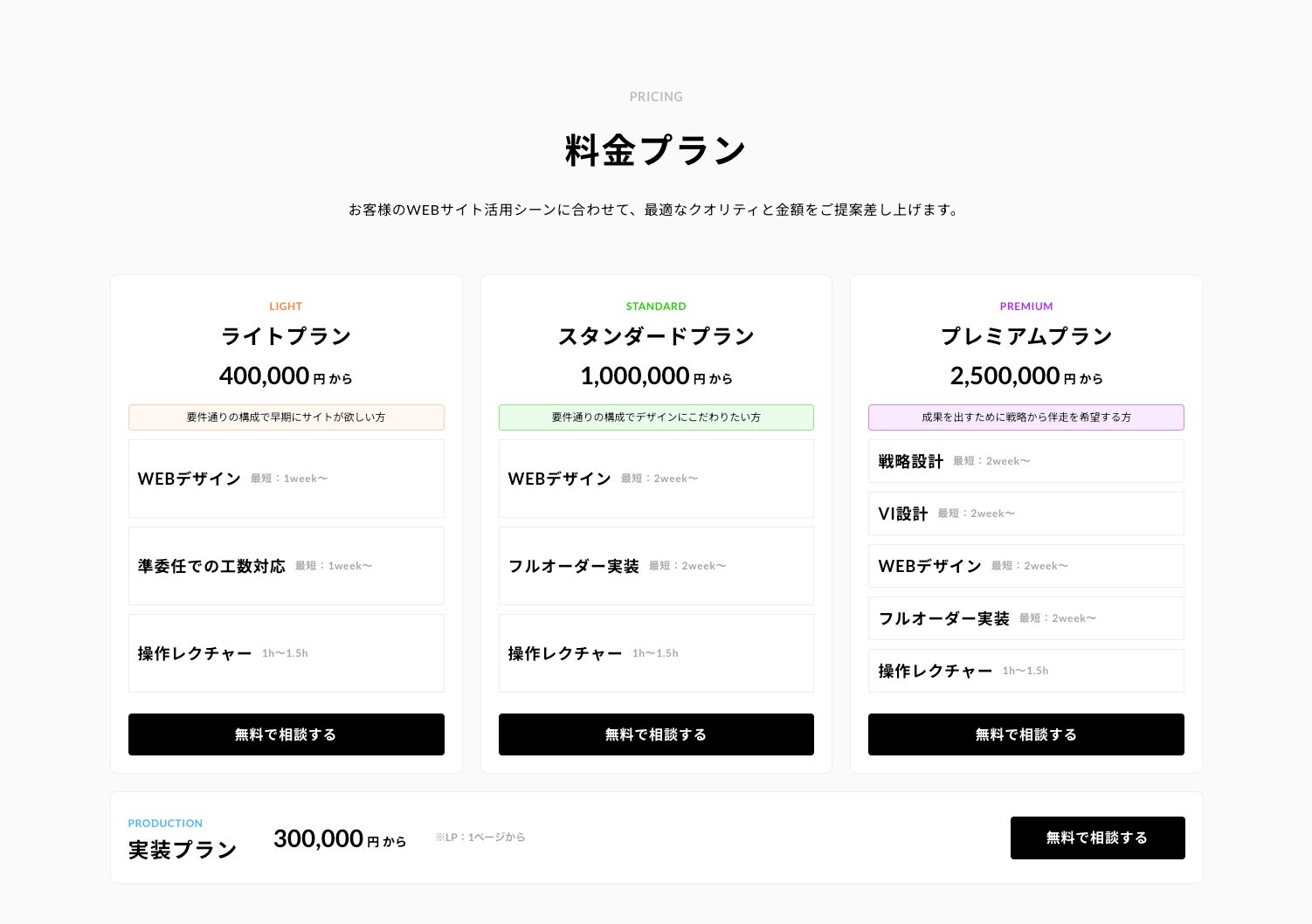The height and width of the screenshot is (924, 1312).
Task: Click the 実装プラン heading at the bottom
Action: click(x=183, y=850)
